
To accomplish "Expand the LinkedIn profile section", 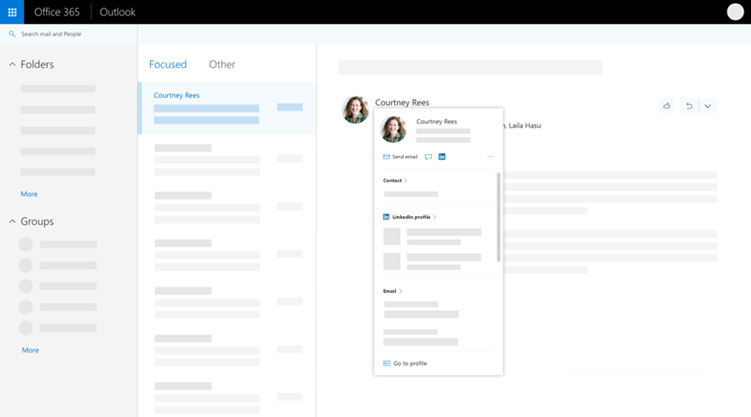I will point(413,217).
